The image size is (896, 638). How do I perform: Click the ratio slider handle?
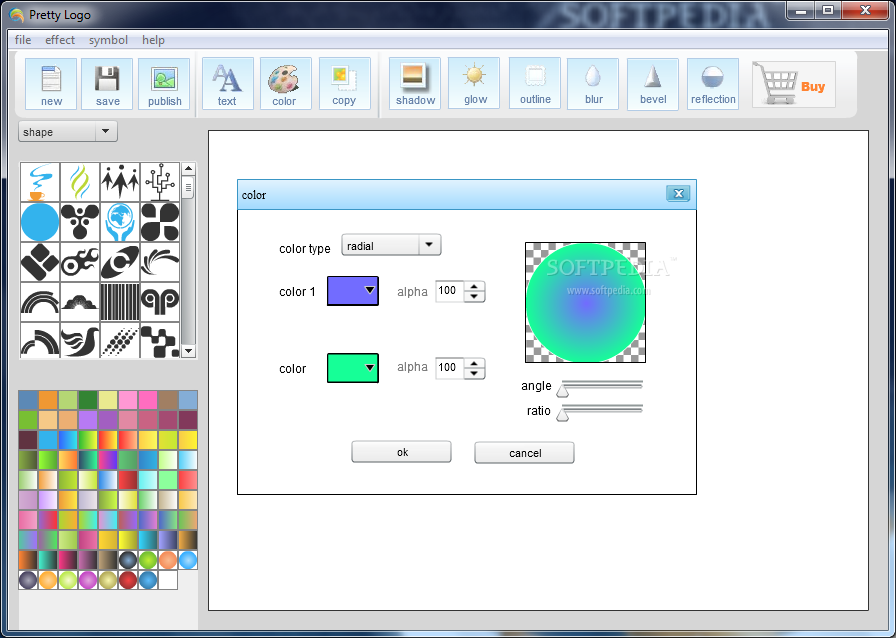563,414
